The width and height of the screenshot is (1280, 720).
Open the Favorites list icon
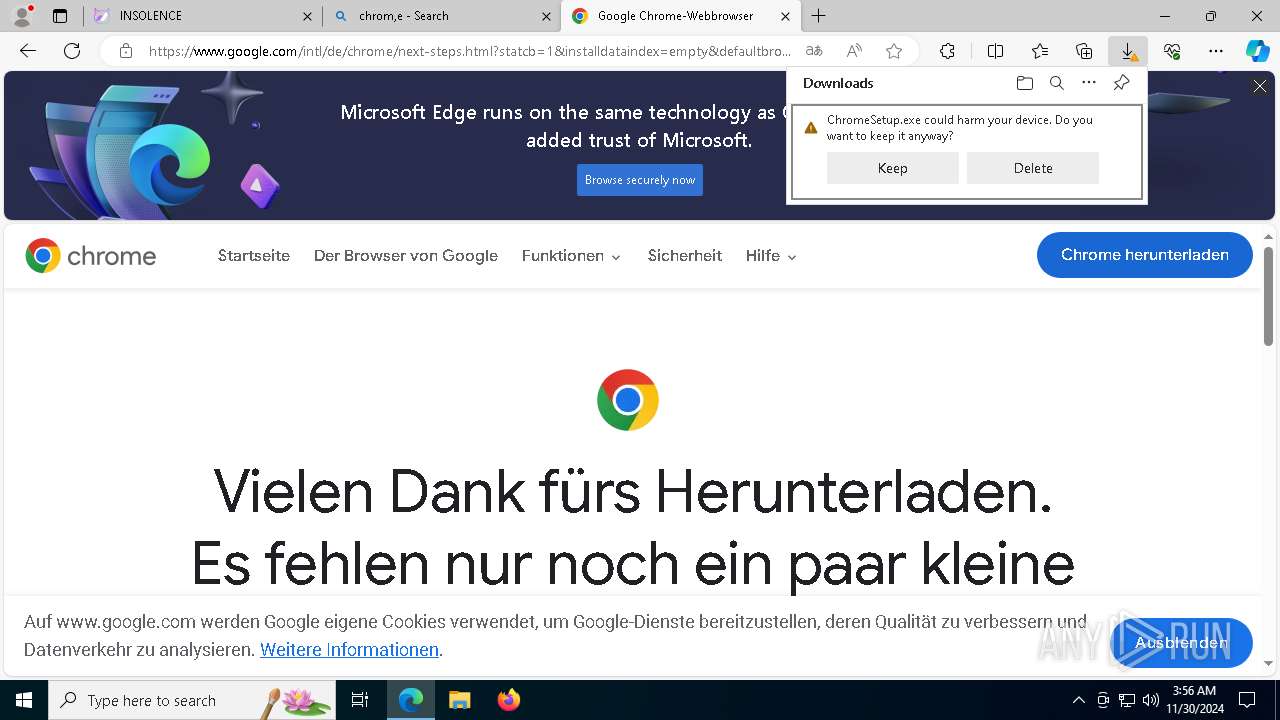1040,51
